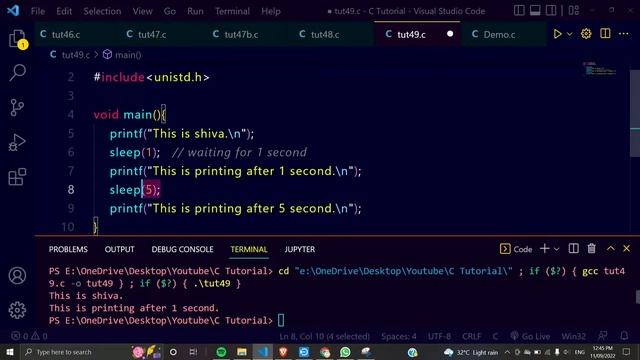Toggle the secondary side bar

pyautogui.click(x=551, y=10)
